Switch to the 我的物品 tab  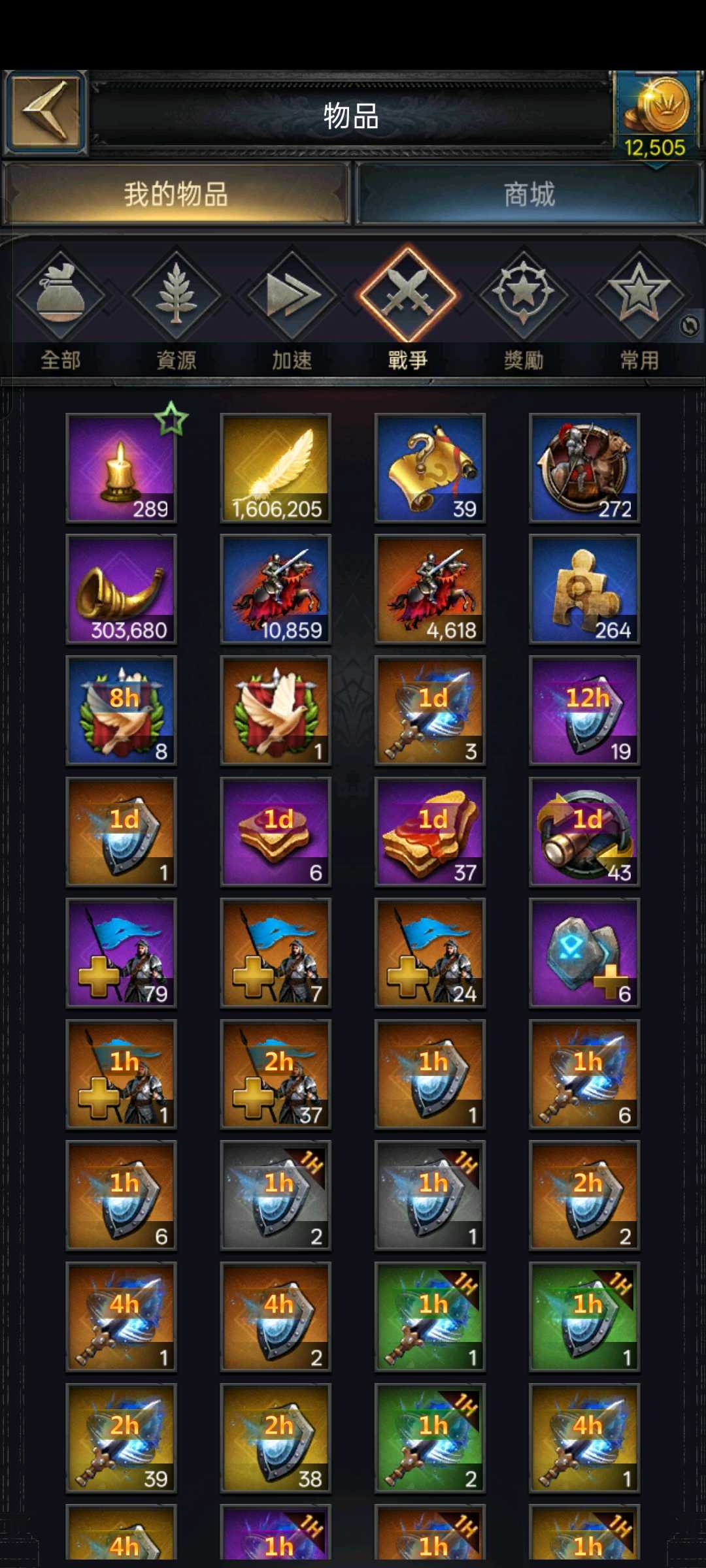(176, 194)
